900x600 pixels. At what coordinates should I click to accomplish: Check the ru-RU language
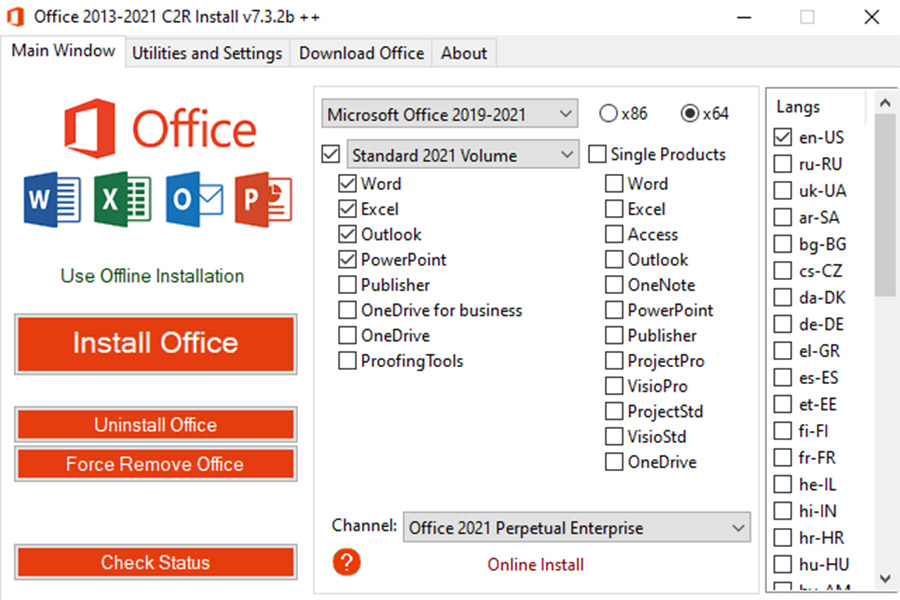(782, 164)
